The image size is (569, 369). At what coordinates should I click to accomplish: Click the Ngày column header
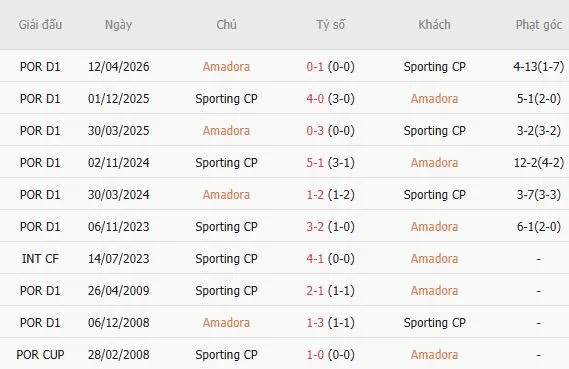pyautogui.click(x=118, y=25)
